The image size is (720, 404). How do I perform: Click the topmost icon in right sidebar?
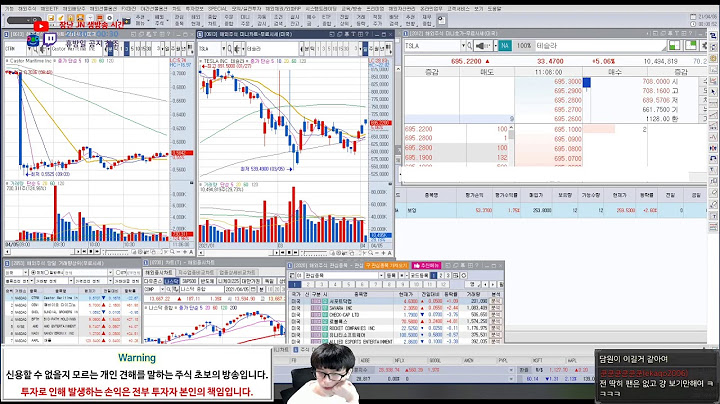(713, 35)
